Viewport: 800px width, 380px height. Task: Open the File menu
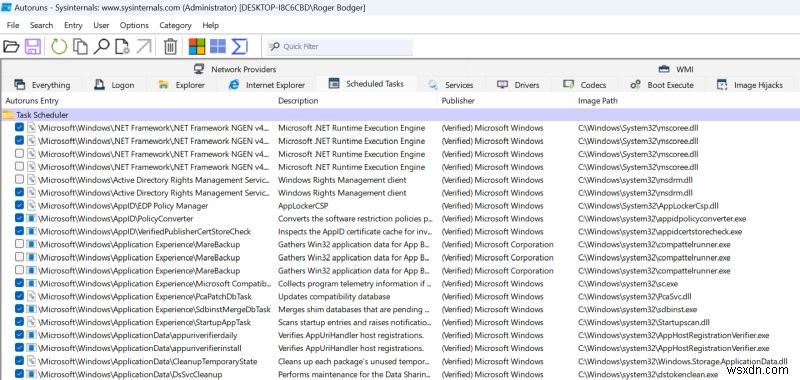13,25
